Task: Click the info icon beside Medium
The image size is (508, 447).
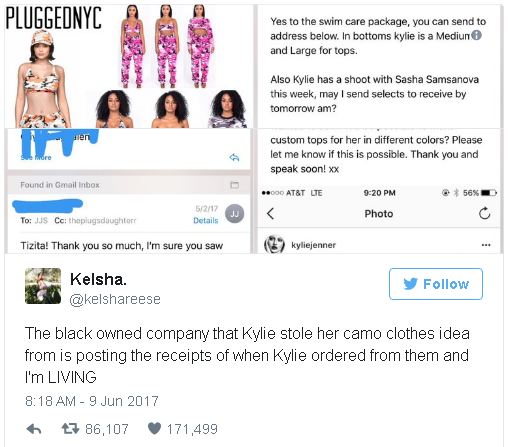Action: (x=477, y=35)
